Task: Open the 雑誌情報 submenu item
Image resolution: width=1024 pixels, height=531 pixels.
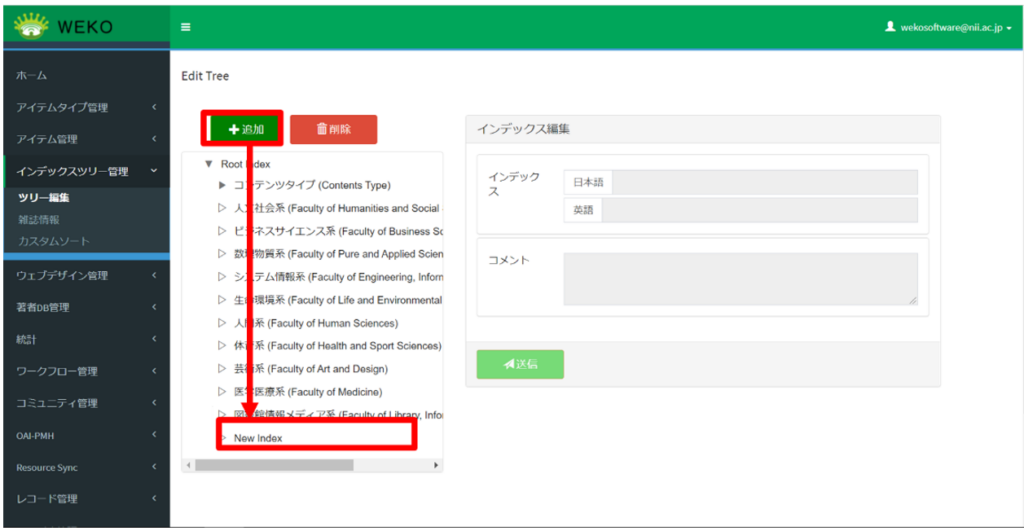Action: point(39,219)
